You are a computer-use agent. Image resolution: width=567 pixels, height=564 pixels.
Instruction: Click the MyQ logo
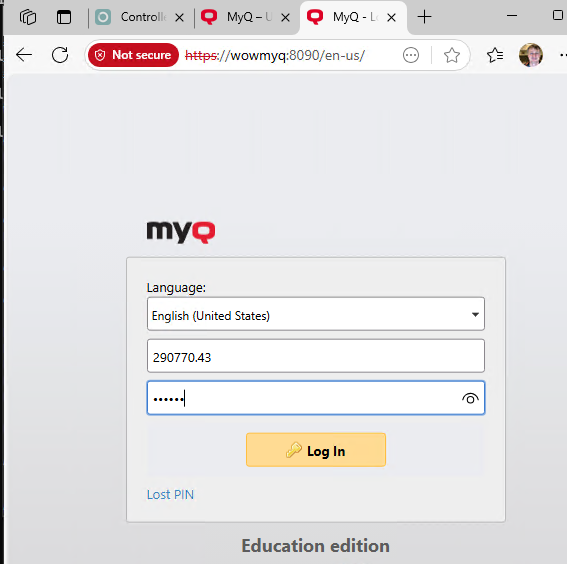tap(181, 232)
